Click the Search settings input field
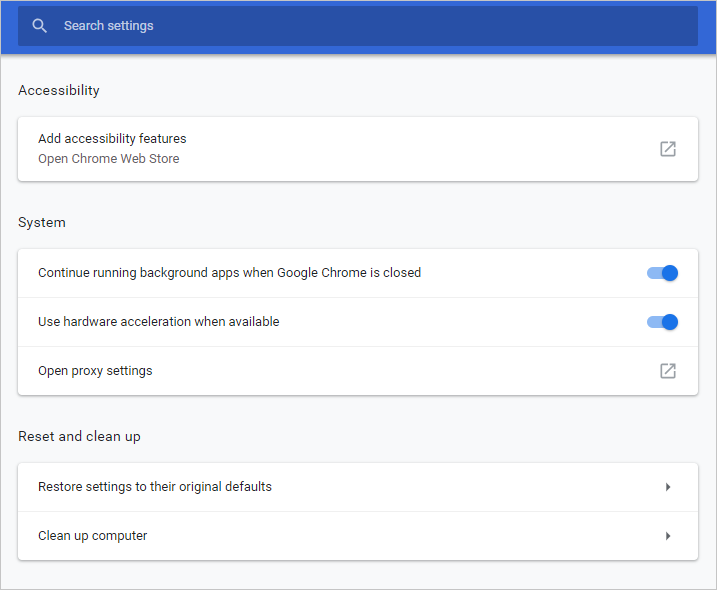The image size is (717, 590). pyautogui.click(x=350, y=26)
